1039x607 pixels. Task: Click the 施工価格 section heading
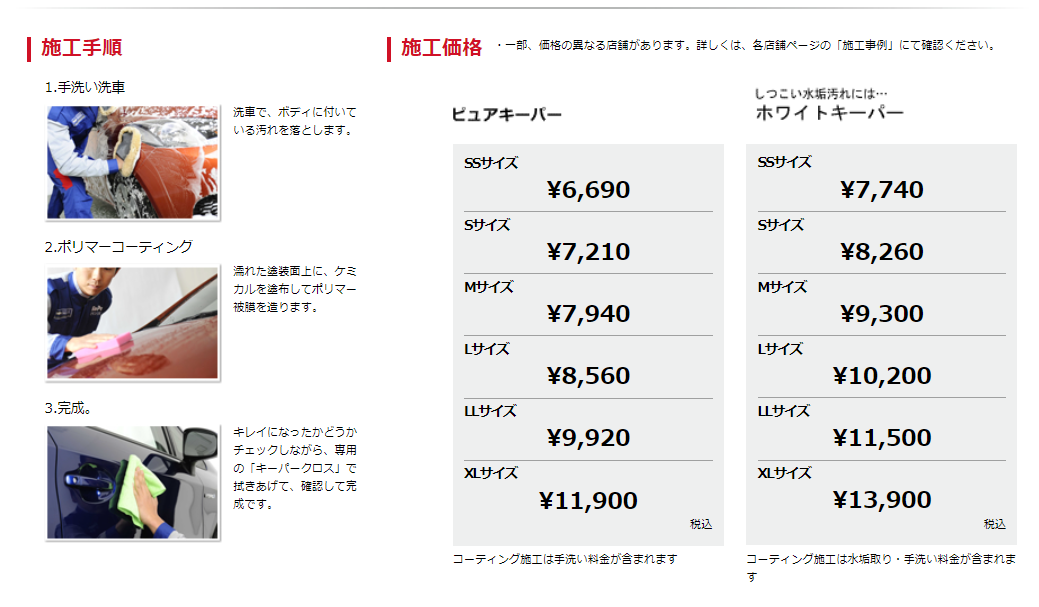point(441,47)
